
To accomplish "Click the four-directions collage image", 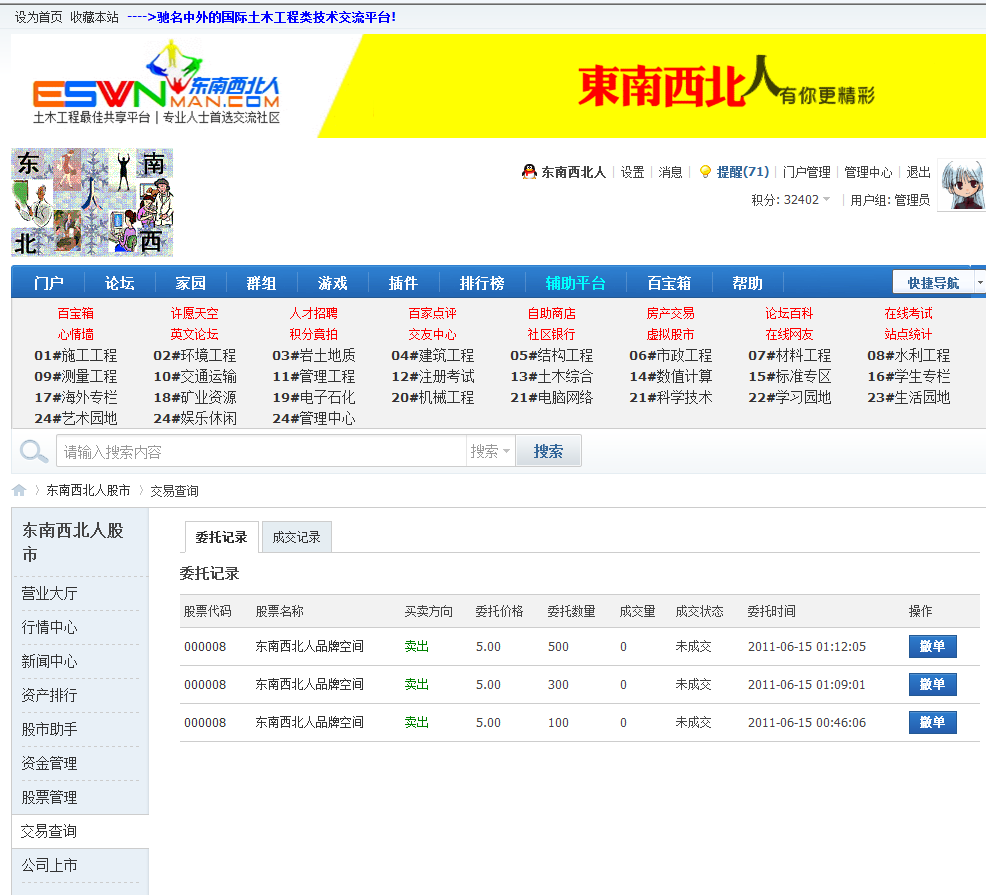I will tap(92, 203).
